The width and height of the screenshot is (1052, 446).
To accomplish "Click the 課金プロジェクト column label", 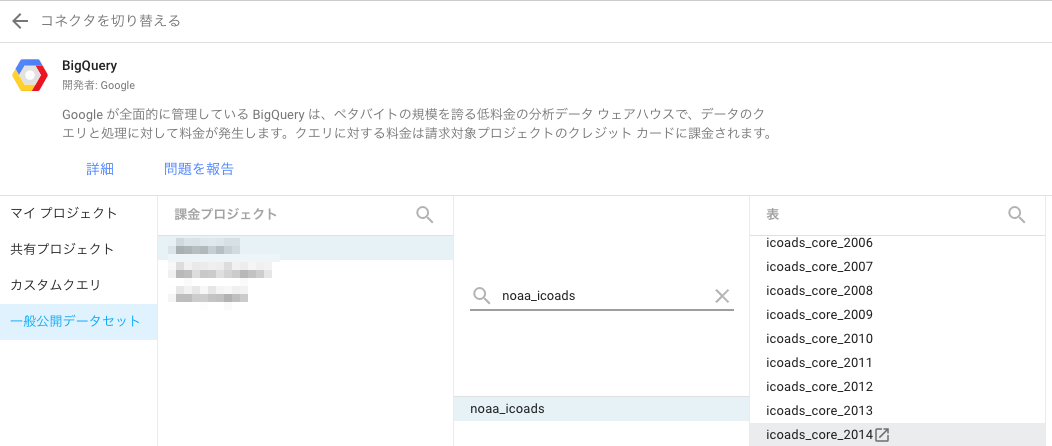I will point(225,215).
